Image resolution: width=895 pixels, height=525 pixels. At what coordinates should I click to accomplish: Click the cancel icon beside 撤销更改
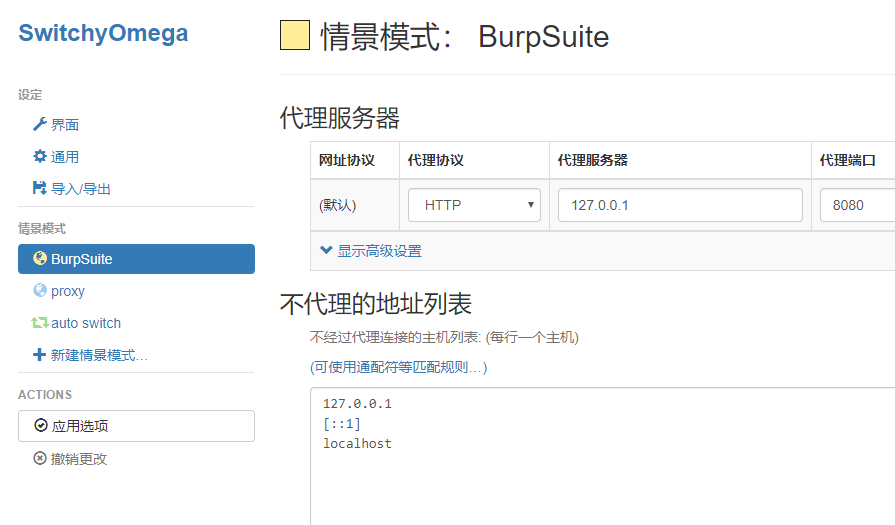(x=40, y=458)
